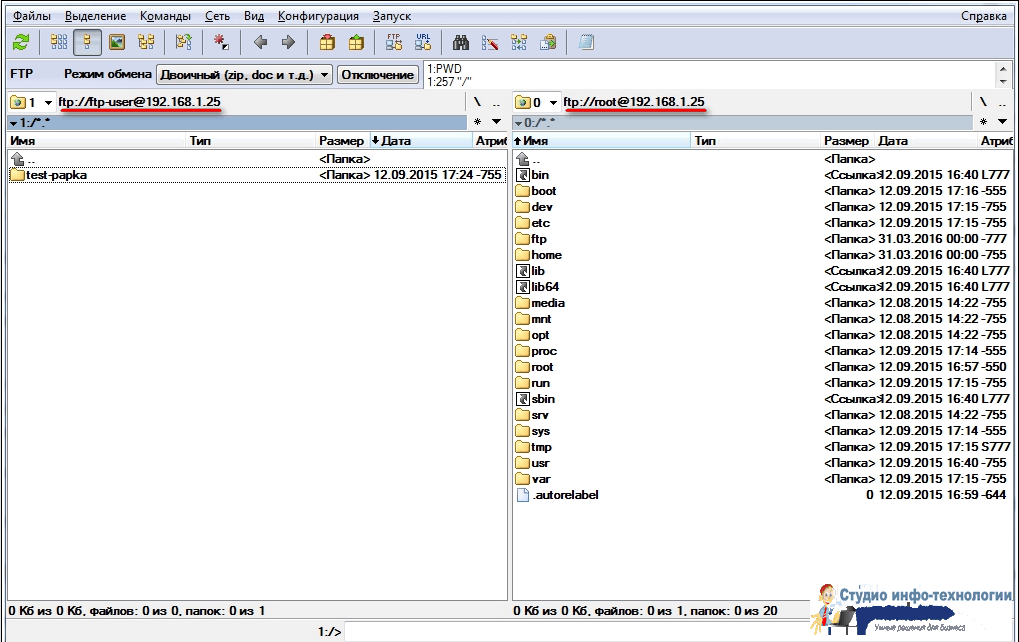The image size is (1019, 642).
Task: Go back using the left arrow icon
Action: [260, 42]
